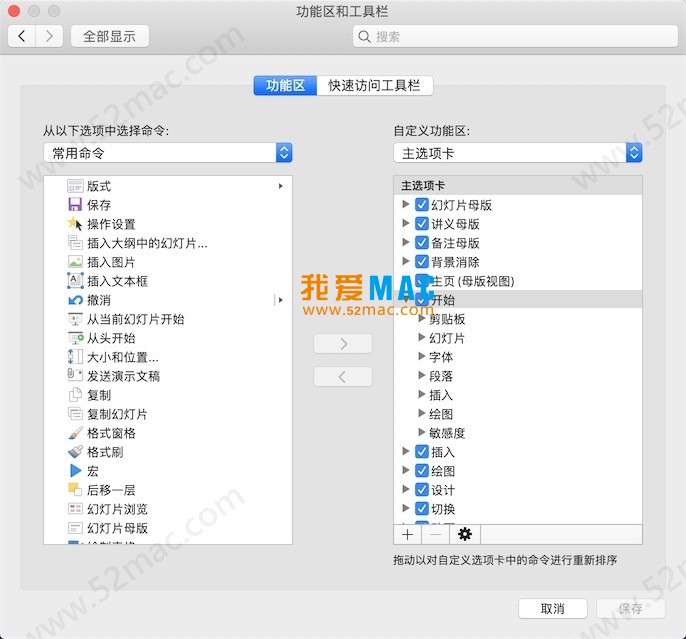Switch to the 快速访问工具栏 tab
This screenshot has width=686, height=639.
pyautogui.click(x=375, y=86)
